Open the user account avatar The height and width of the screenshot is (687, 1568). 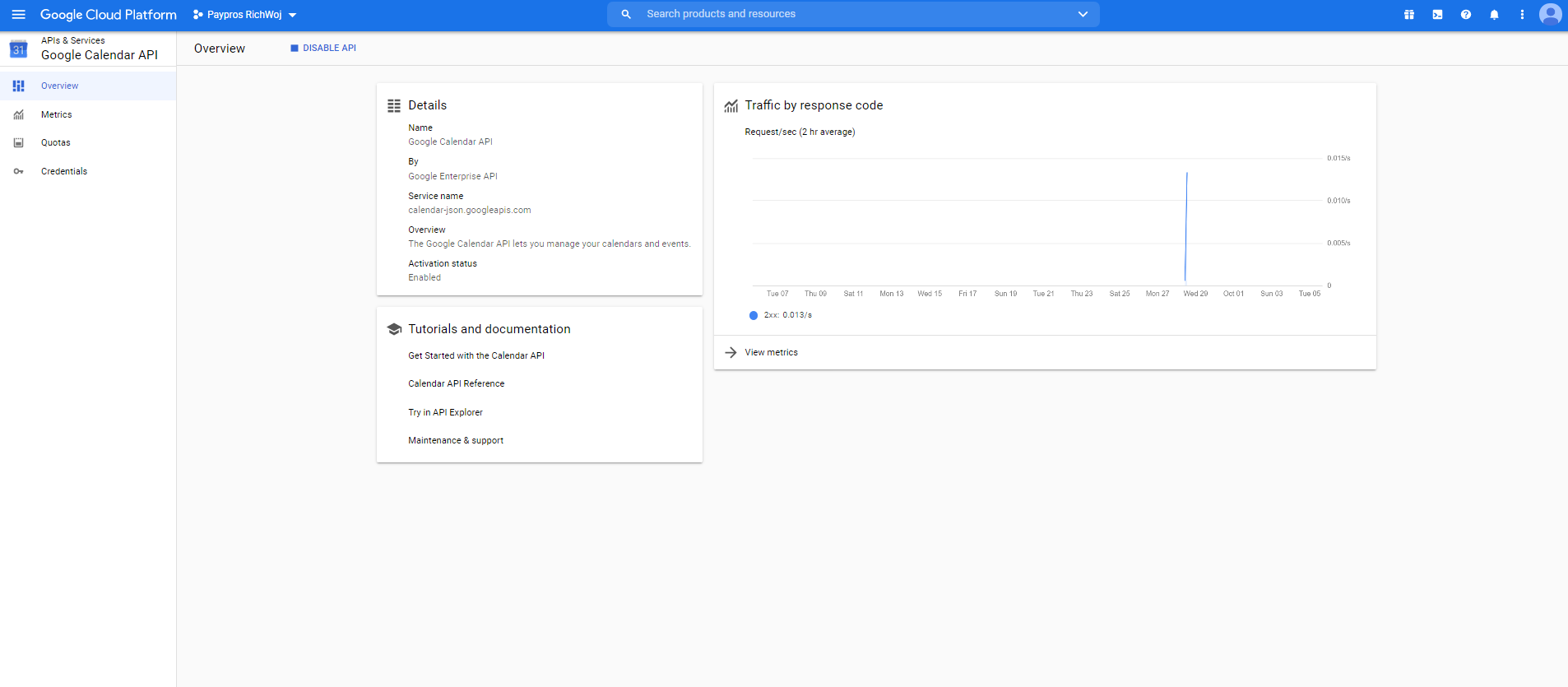click(1551, 15)
